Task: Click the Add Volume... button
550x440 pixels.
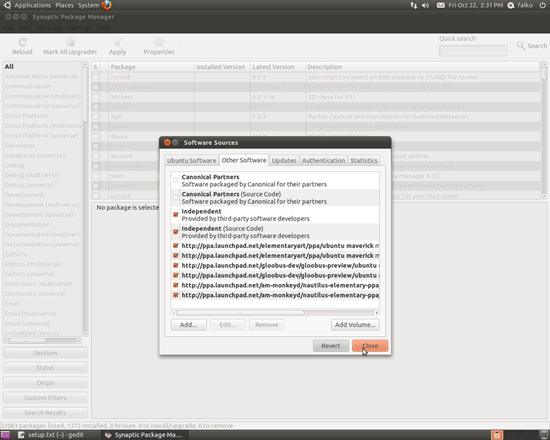Action: tap(355, 325)
